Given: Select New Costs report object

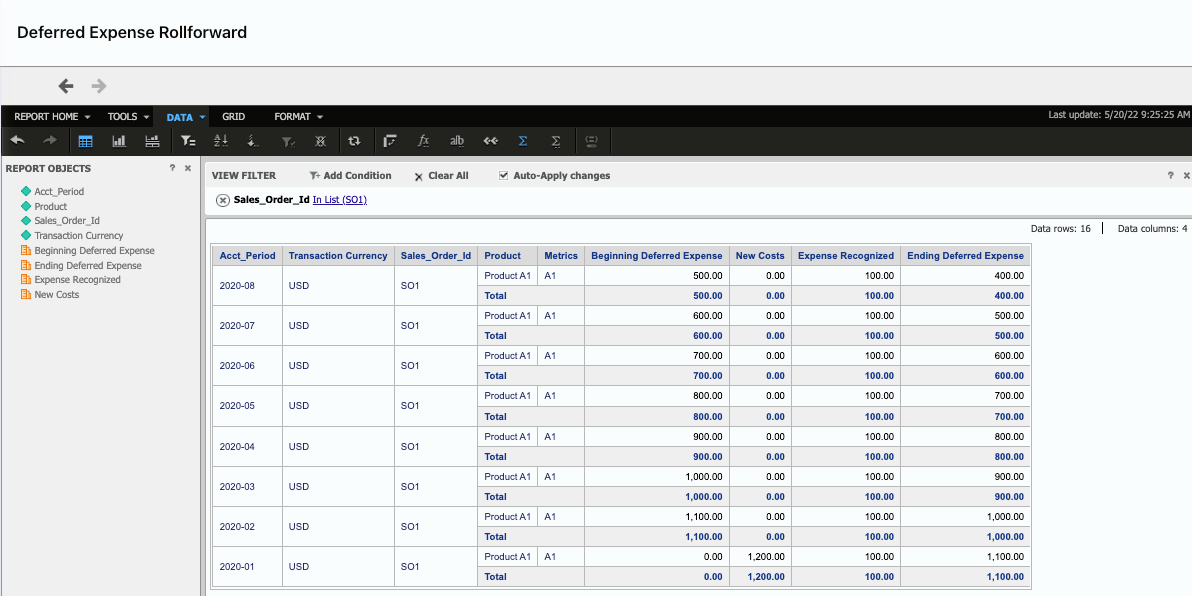Looking at the screenshot, I should pos(56,294).
